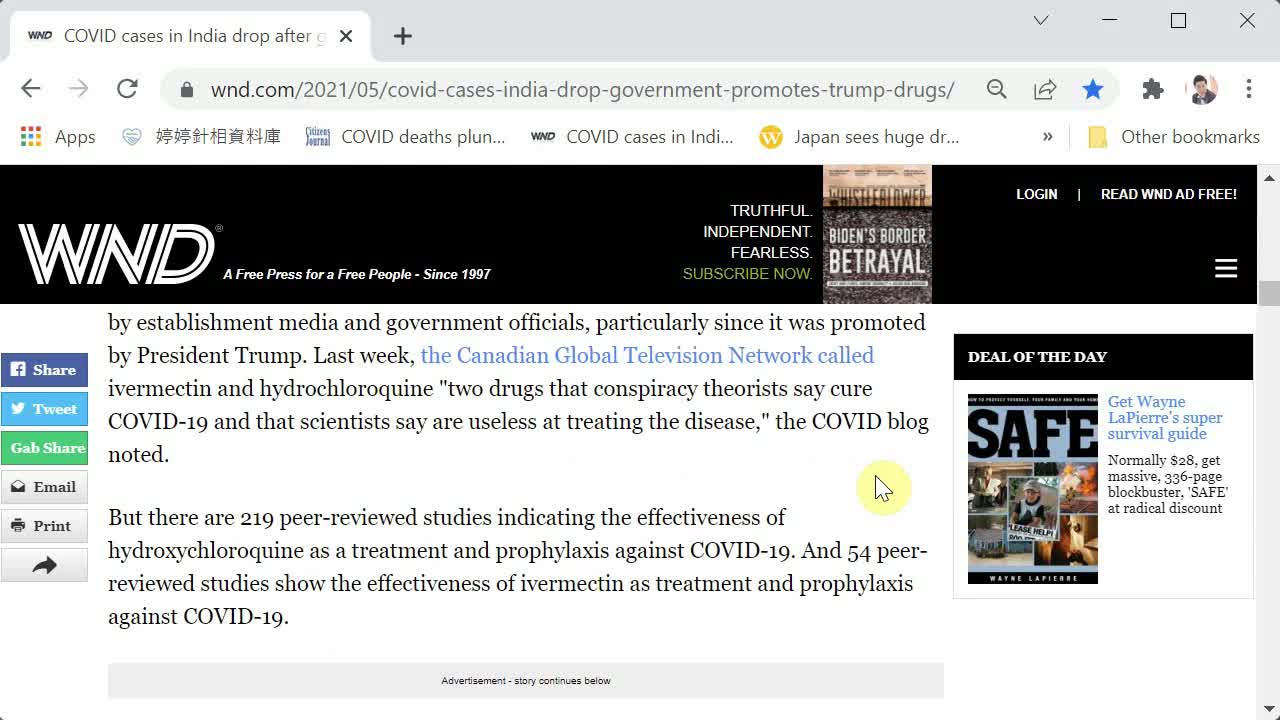This screenshot has width=1280, height=720.
Task: Share this page via share icon
Action: pos(1045,89)
